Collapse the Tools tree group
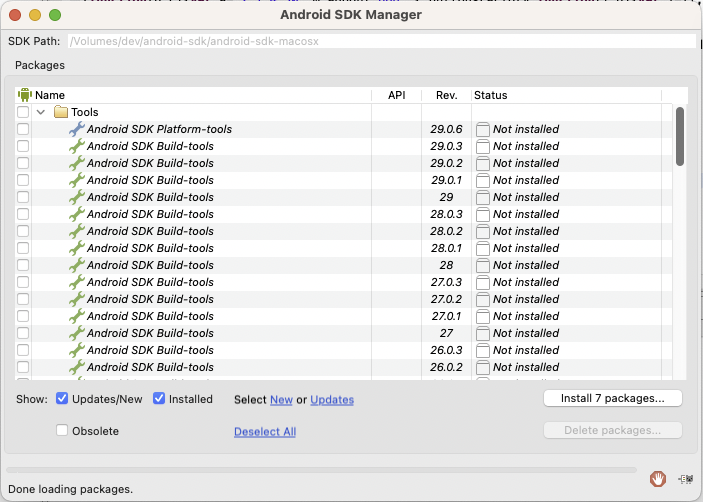703x502 pixels. 41,112
